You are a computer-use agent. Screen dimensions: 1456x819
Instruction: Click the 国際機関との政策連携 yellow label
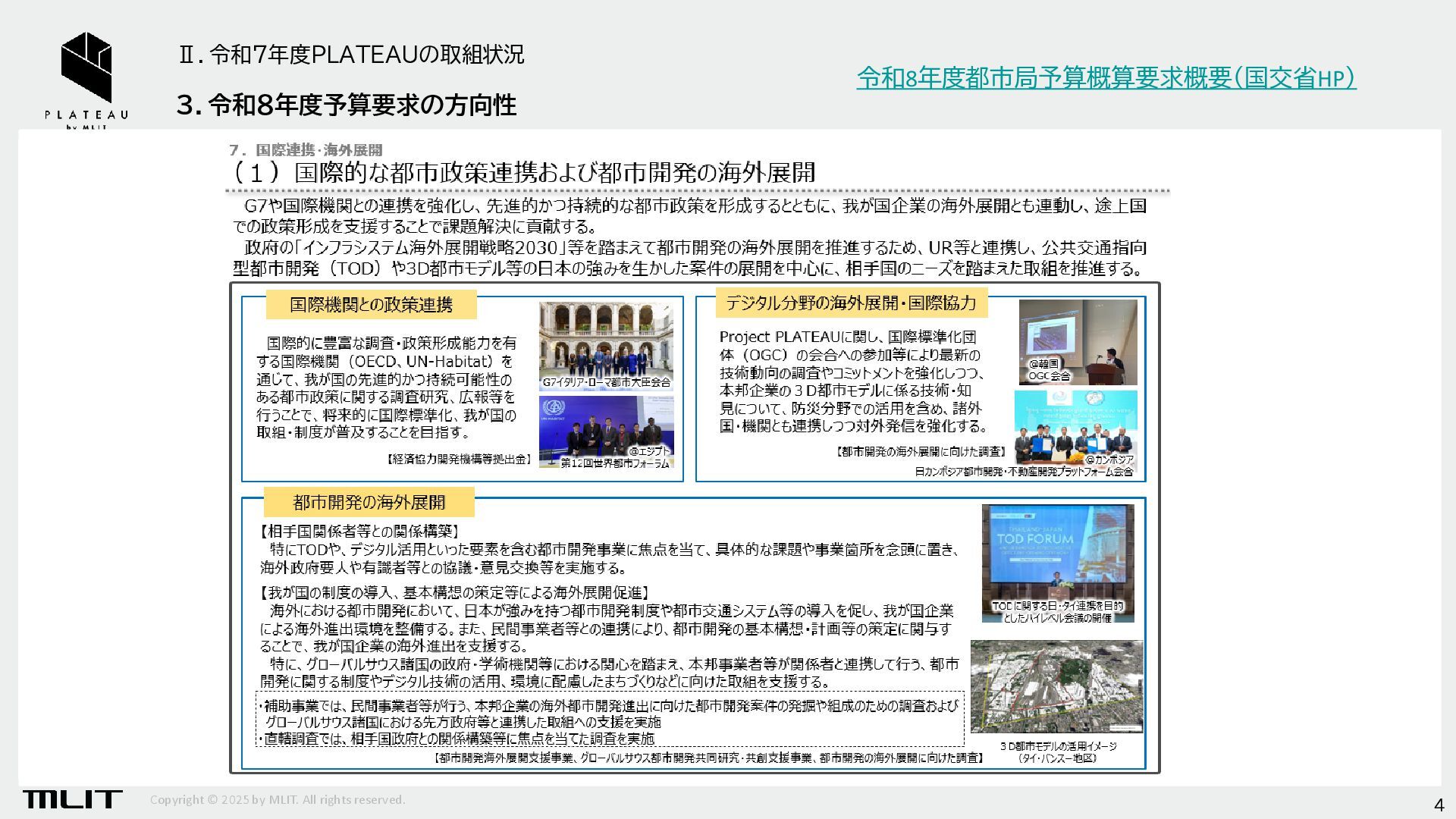click(371, 305)
